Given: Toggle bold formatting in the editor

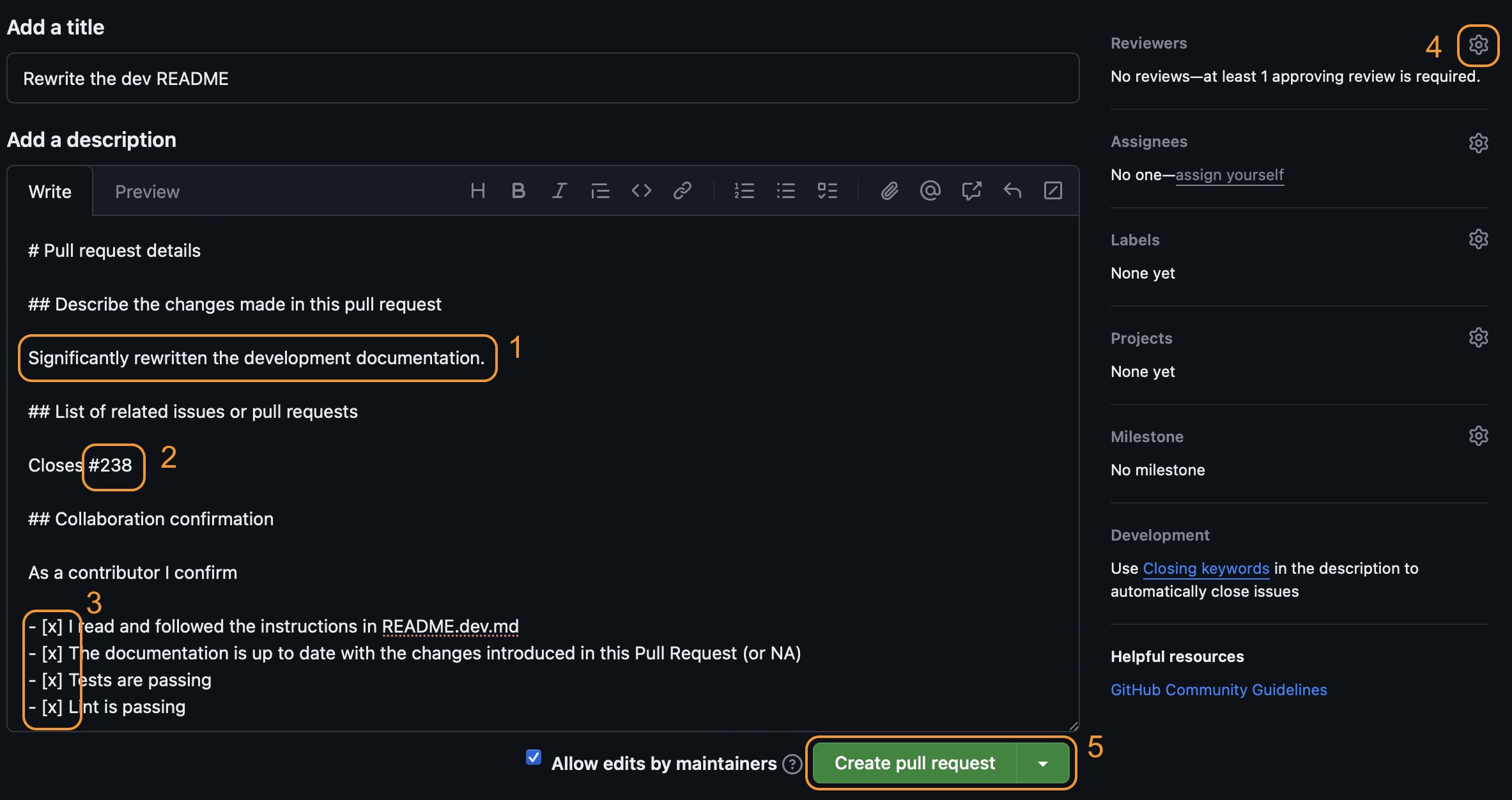Looking at the screenshot, I should click(x=518, y=190).
